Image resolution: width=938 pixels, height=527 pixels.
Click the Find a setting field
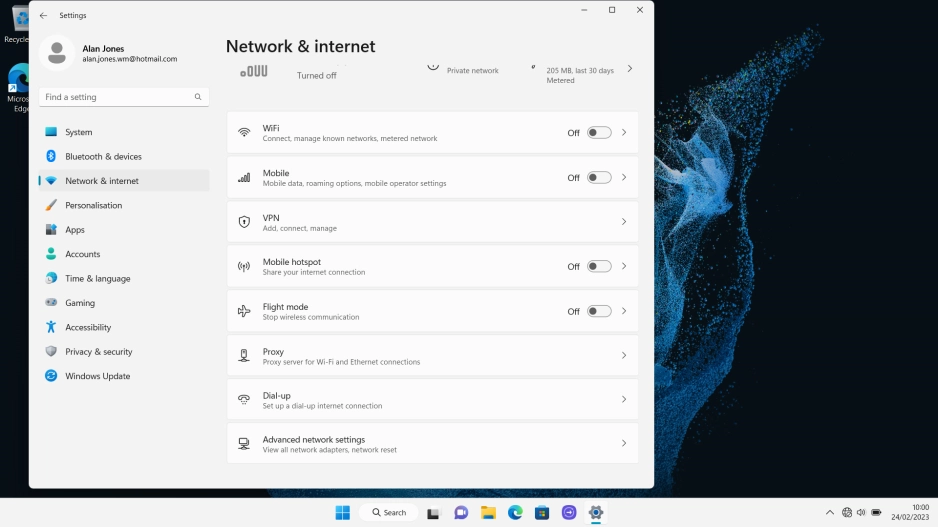click(x=115, y=97)
